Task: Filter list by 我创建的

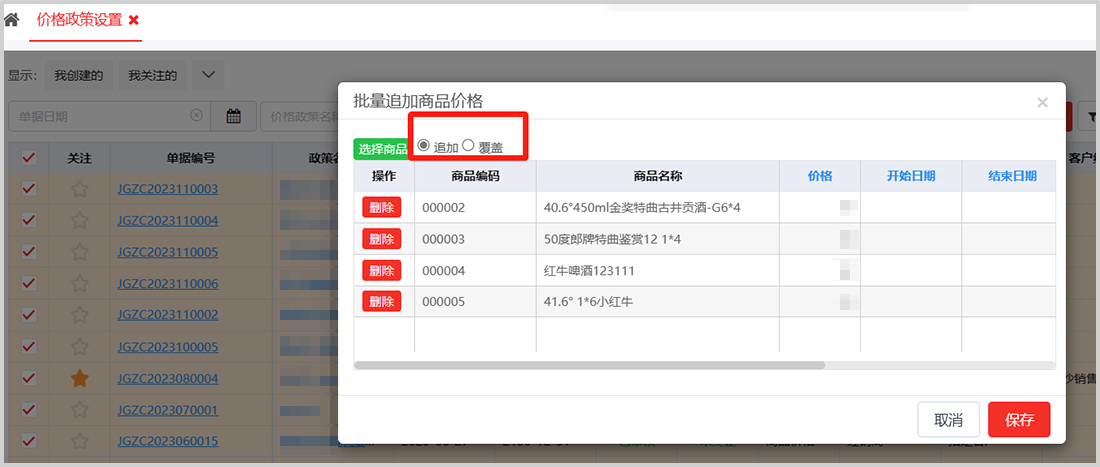Action: (x=79, y=75)
